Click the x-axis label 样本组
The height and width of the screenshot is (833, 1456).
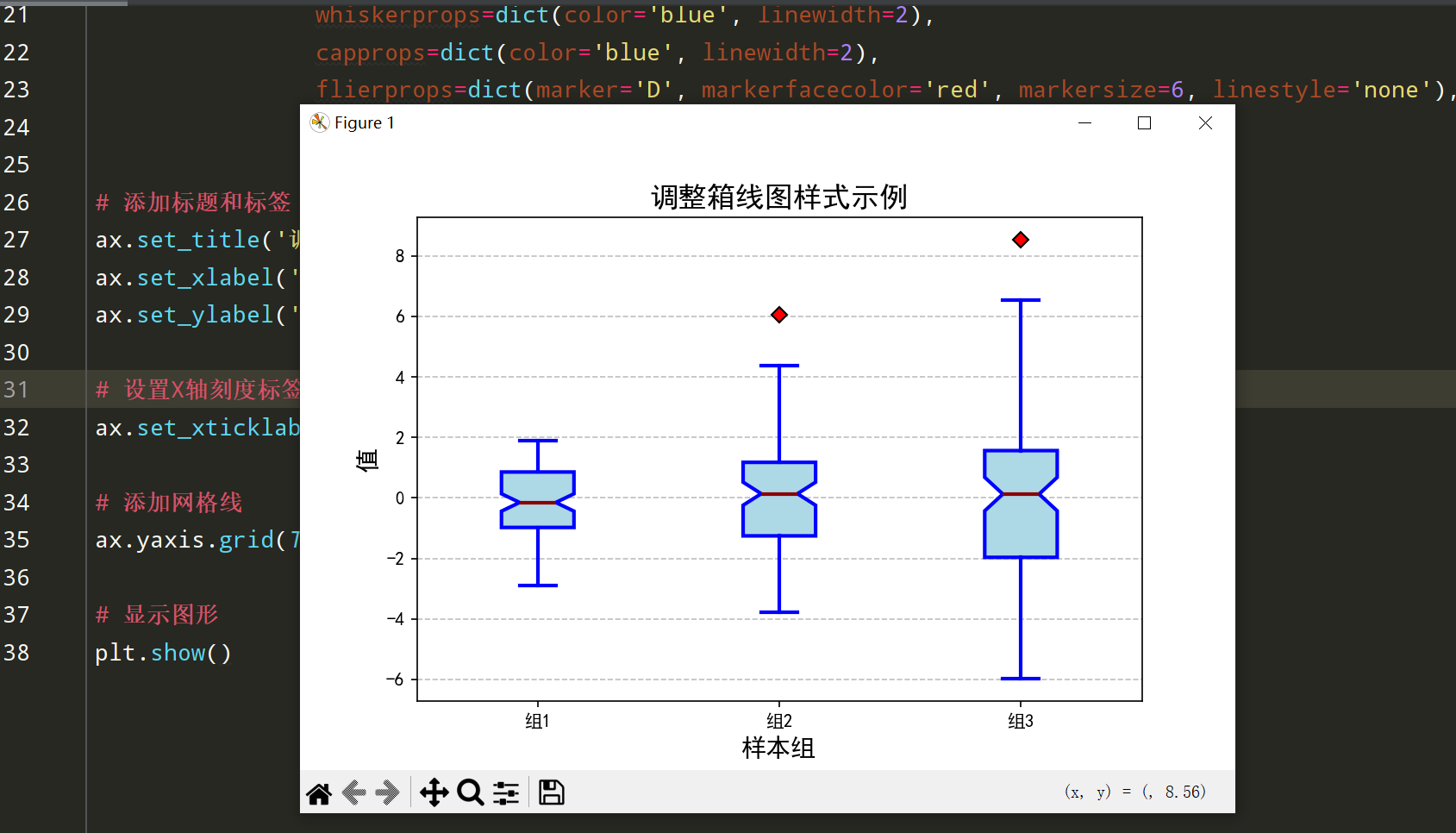[x=778, y=748]
